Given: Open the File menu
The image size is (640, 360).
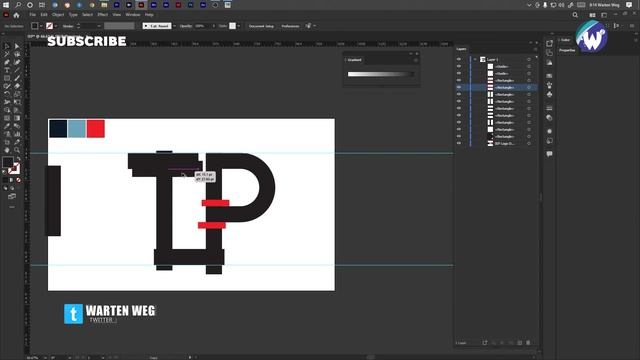Looking at the screenshot, I should coord(32,15).
